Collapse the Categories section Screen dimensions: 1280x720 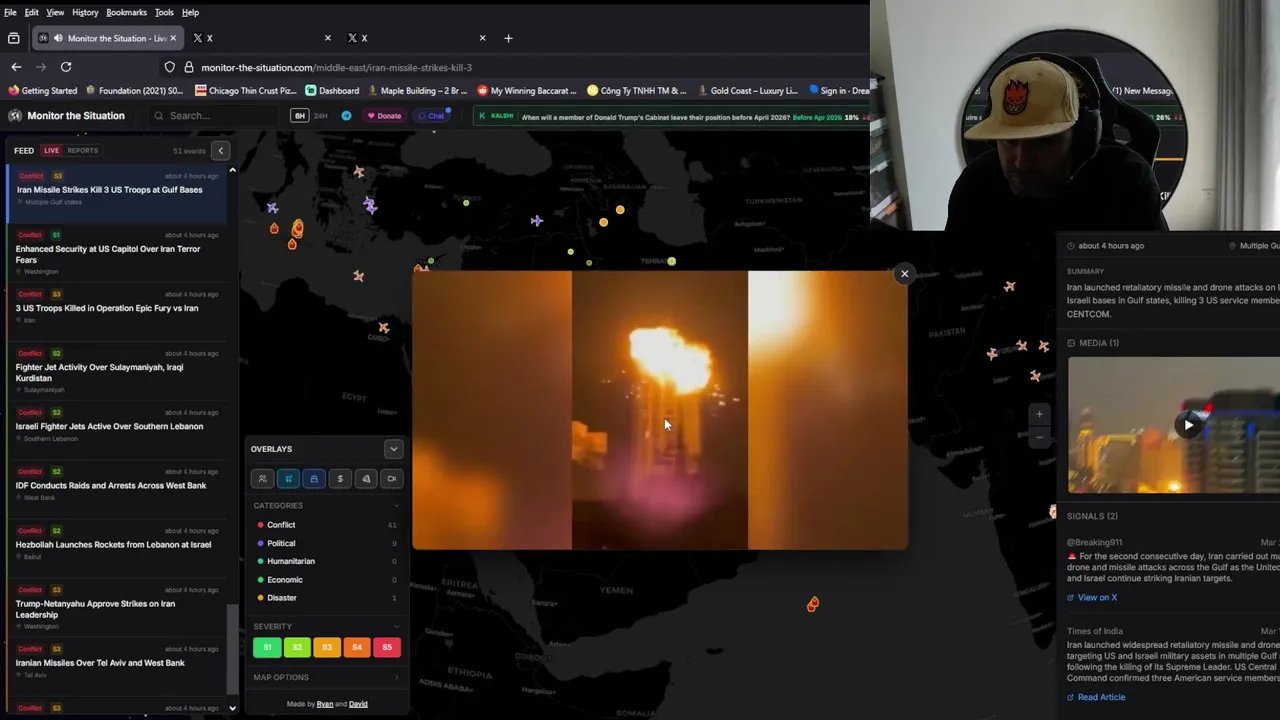tap(396, 506)
